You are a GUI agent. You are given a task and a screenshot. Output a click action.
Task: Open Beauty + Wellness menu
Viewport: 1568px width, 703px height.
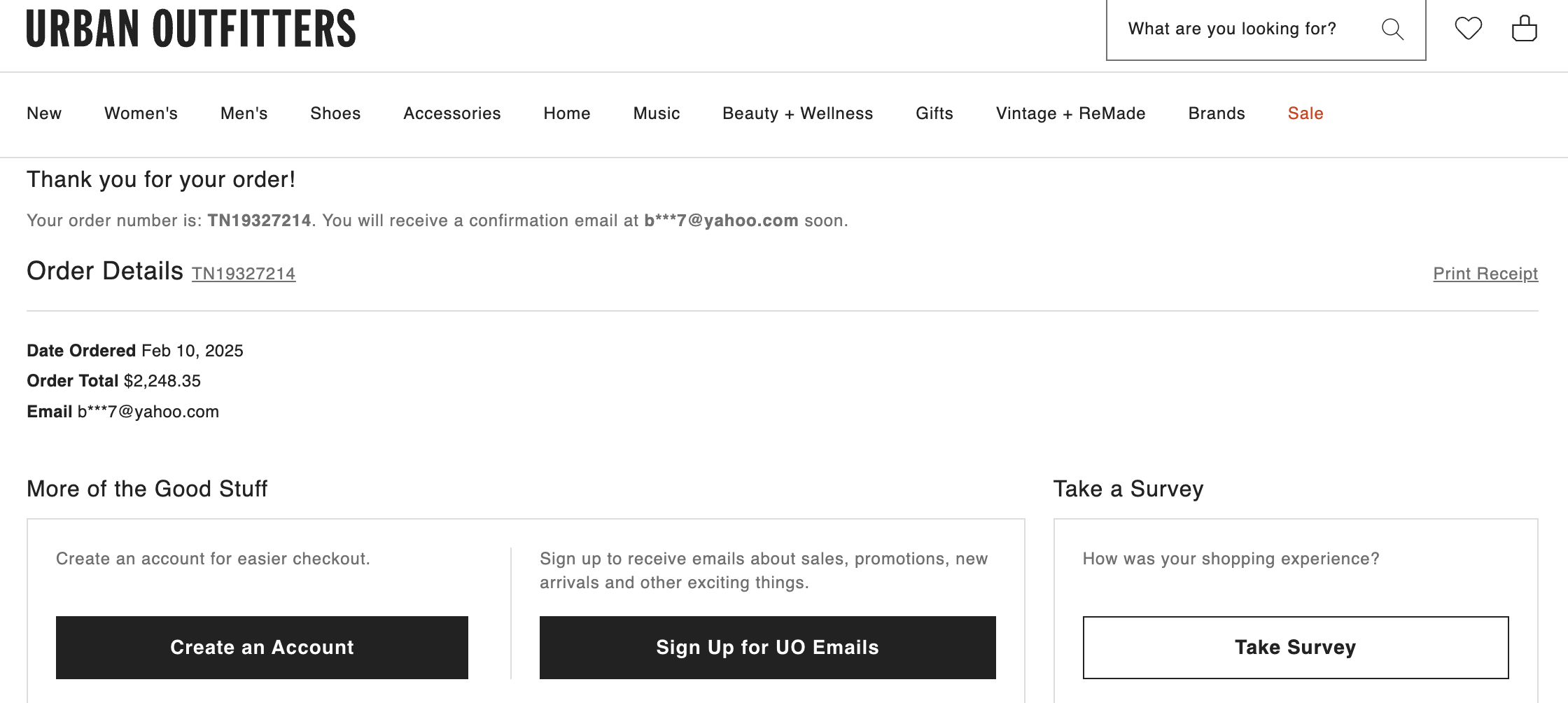[x=797, y=113]
